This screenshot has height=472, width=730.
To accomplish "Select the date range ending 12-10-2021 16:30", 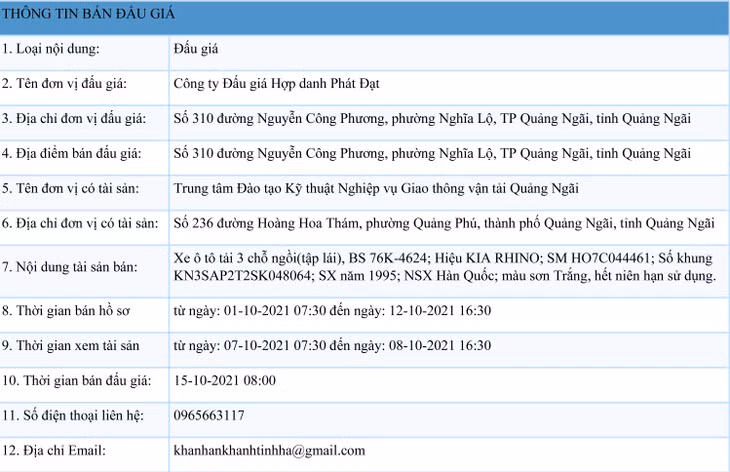I will tap(332, 310).
